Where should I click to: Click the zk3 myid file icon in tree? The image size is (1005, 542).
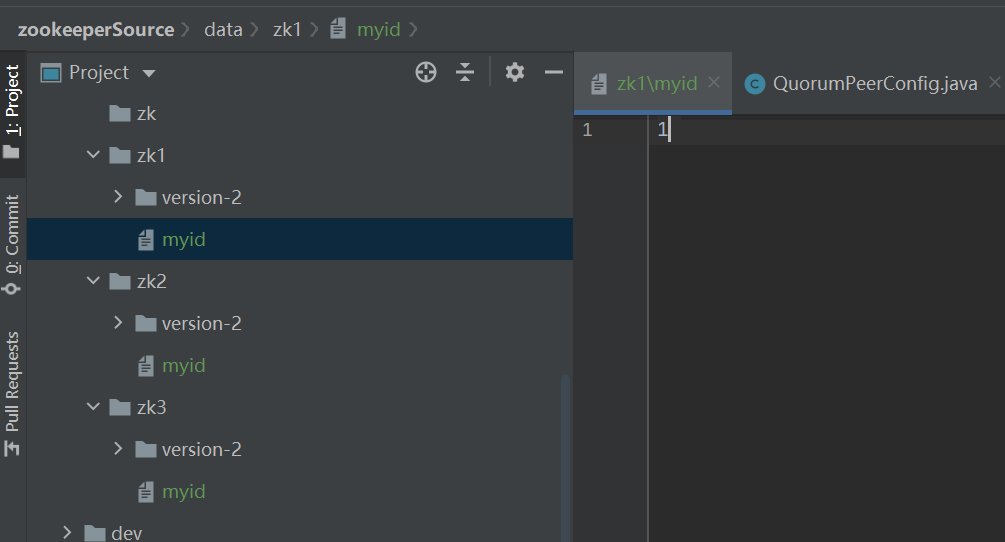[145, 492]
